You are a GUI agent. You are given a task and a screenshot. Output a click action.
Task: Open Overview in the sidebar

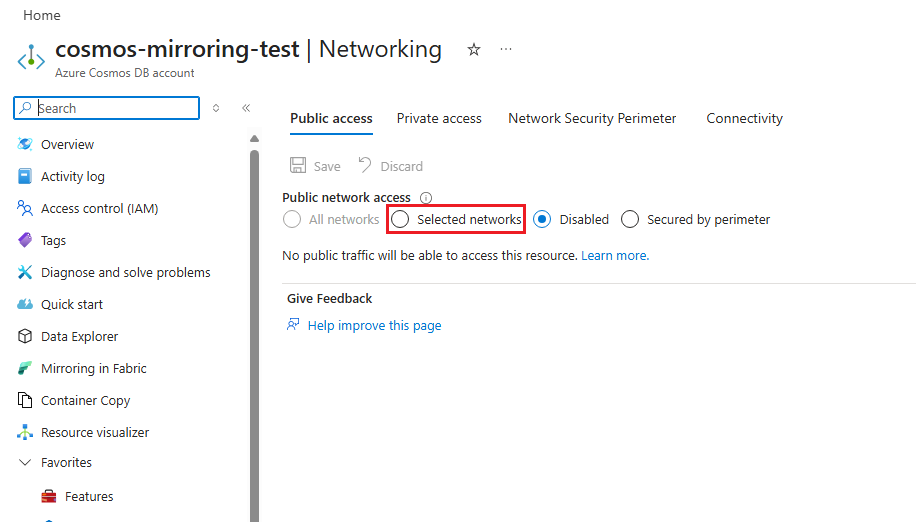tap(67, 144)
